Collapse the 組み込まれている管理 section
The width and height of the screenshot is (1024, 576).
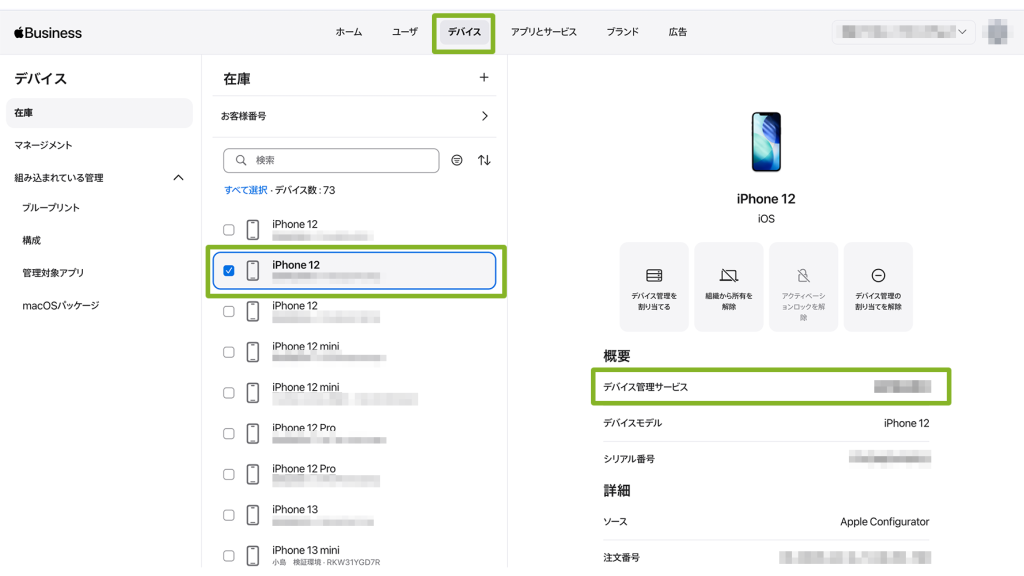click(x=179, y=178)
